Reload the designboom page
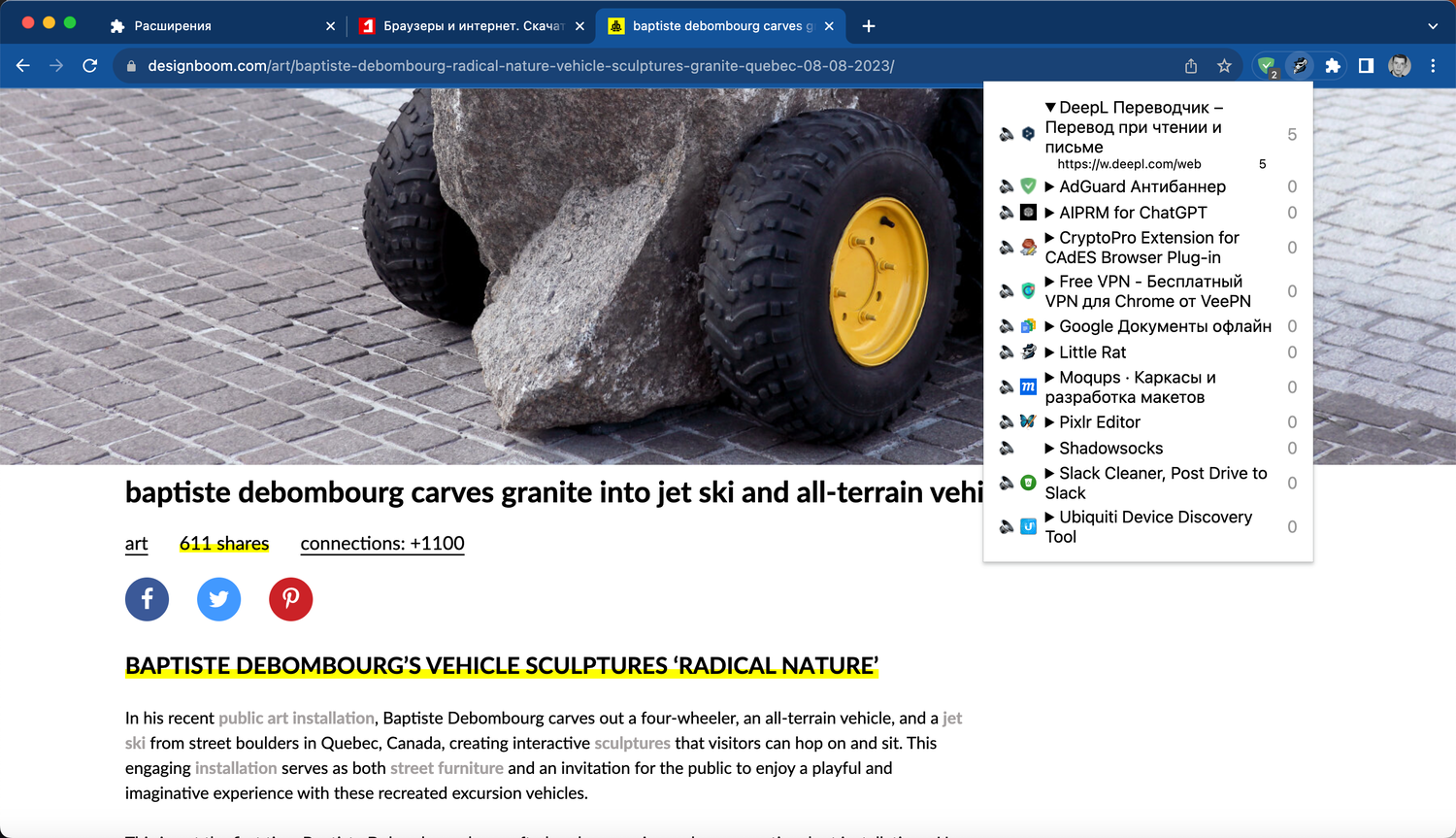 tap(90, 66)
